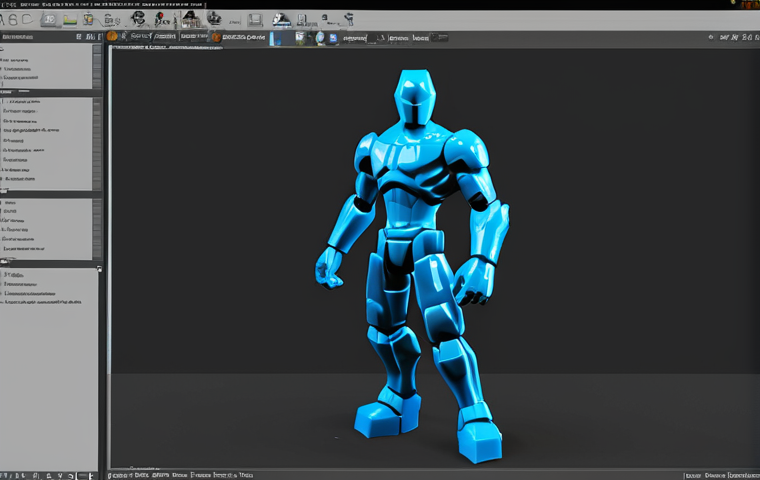This screenshot has width=760, height=480.
Task: Click the handheld device icon in top toolbar
Action: tap(349, 20)
